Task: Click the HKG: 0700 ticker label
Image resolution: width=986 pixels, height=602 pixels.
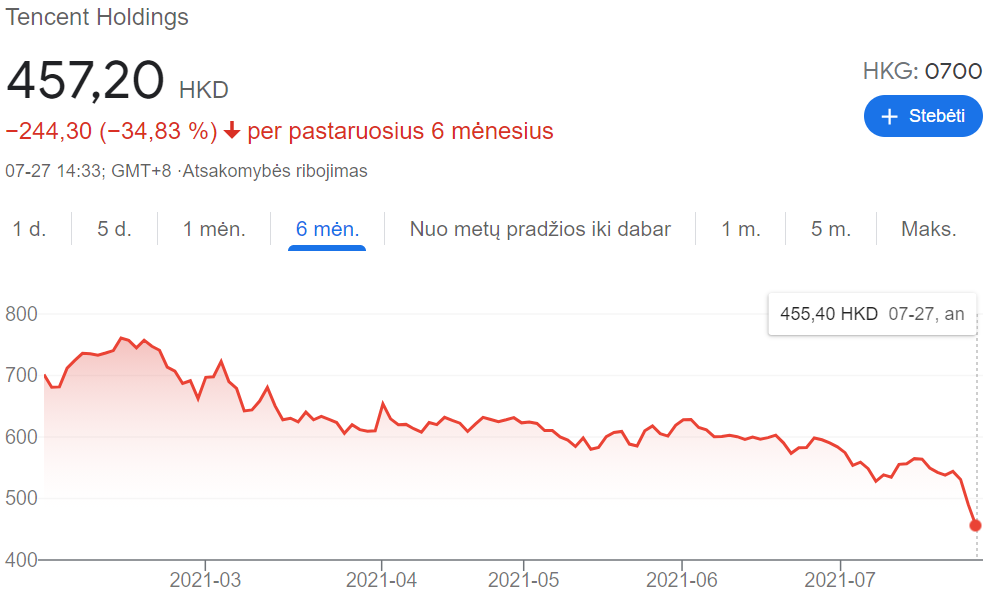Action: click(x=922, y=71)
